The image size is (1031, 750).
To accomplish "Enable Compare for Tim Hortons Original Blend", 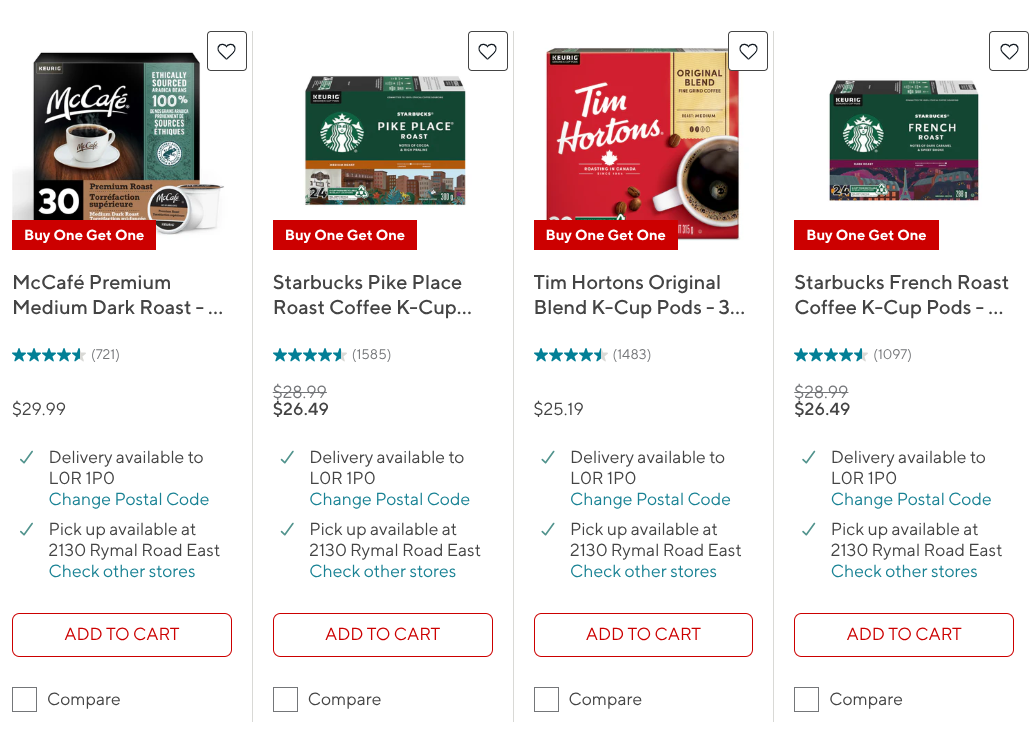I will click(546, 699).
